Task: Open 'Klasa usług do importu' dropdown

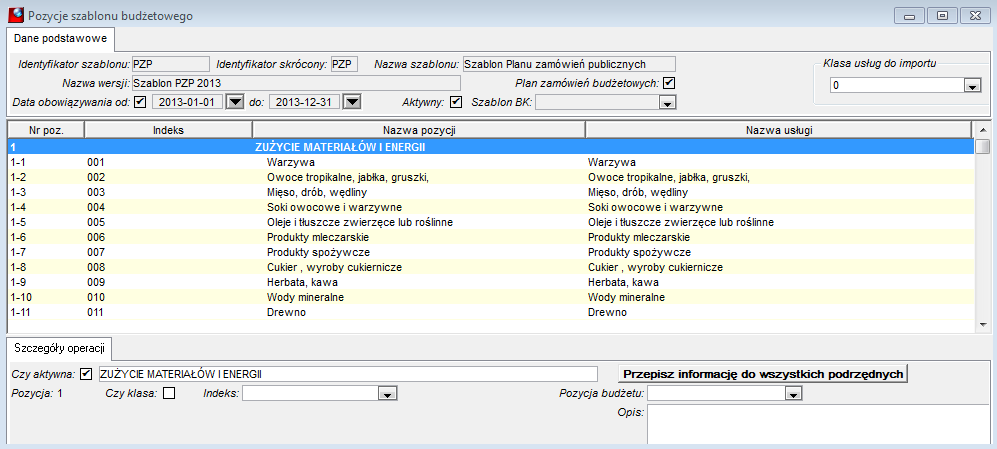Action: pos(972,85)
